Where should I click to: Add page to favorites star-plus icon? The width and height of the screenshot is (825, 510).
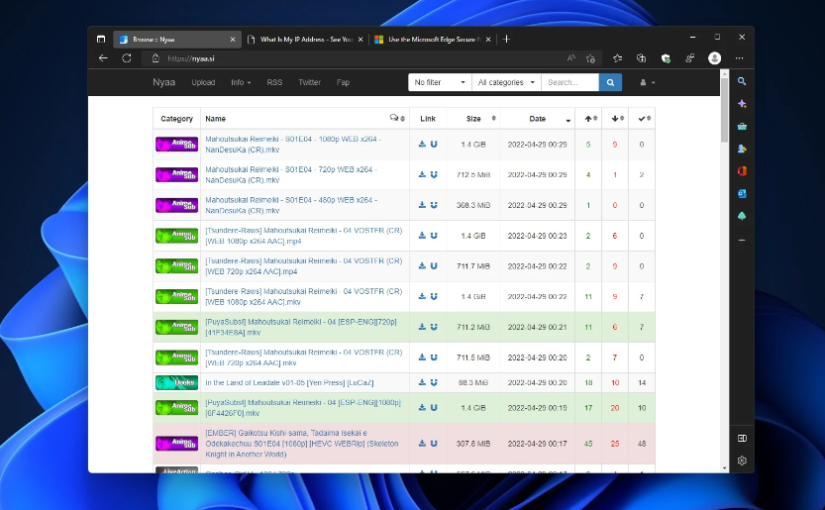pos(590,58)
